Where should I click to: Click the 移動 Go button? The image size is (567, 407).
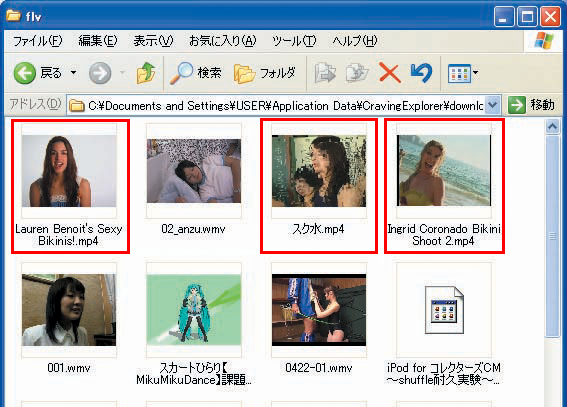click(532, 105)
